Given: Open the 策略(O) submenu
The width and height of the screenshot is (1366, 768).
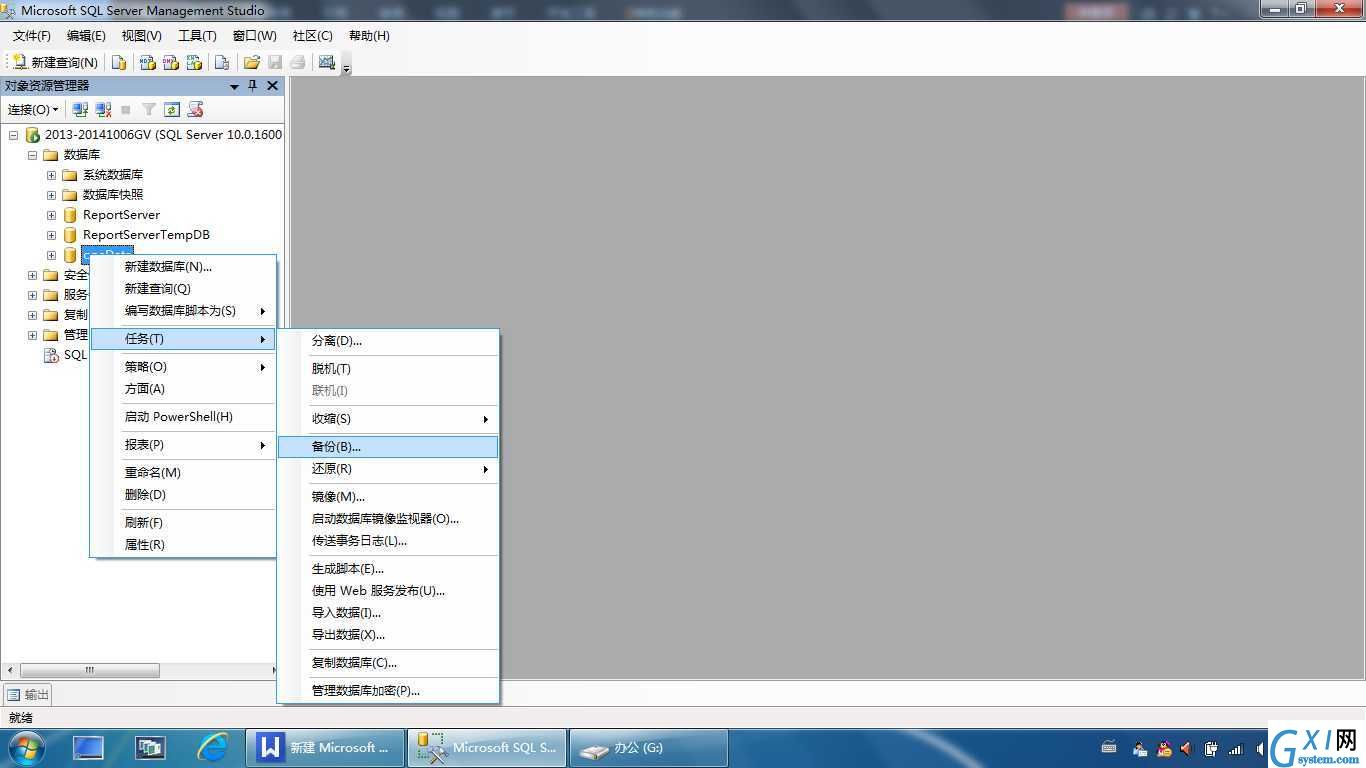Looking at the screenshot, I should pos(183,367).
